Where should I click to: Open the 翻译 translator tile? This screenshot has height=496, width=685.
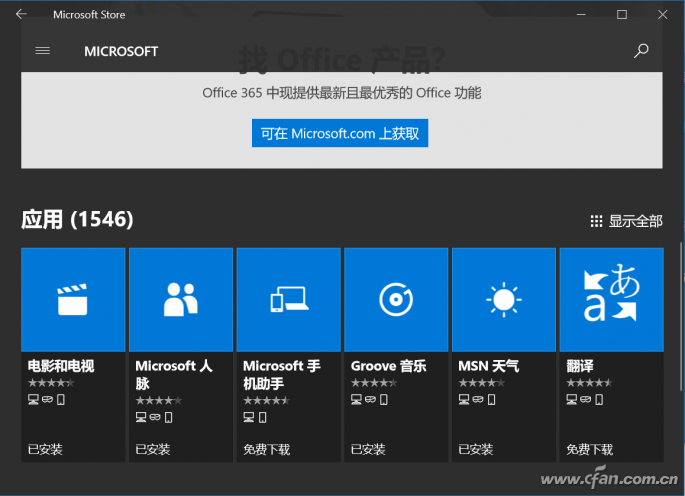612,300
